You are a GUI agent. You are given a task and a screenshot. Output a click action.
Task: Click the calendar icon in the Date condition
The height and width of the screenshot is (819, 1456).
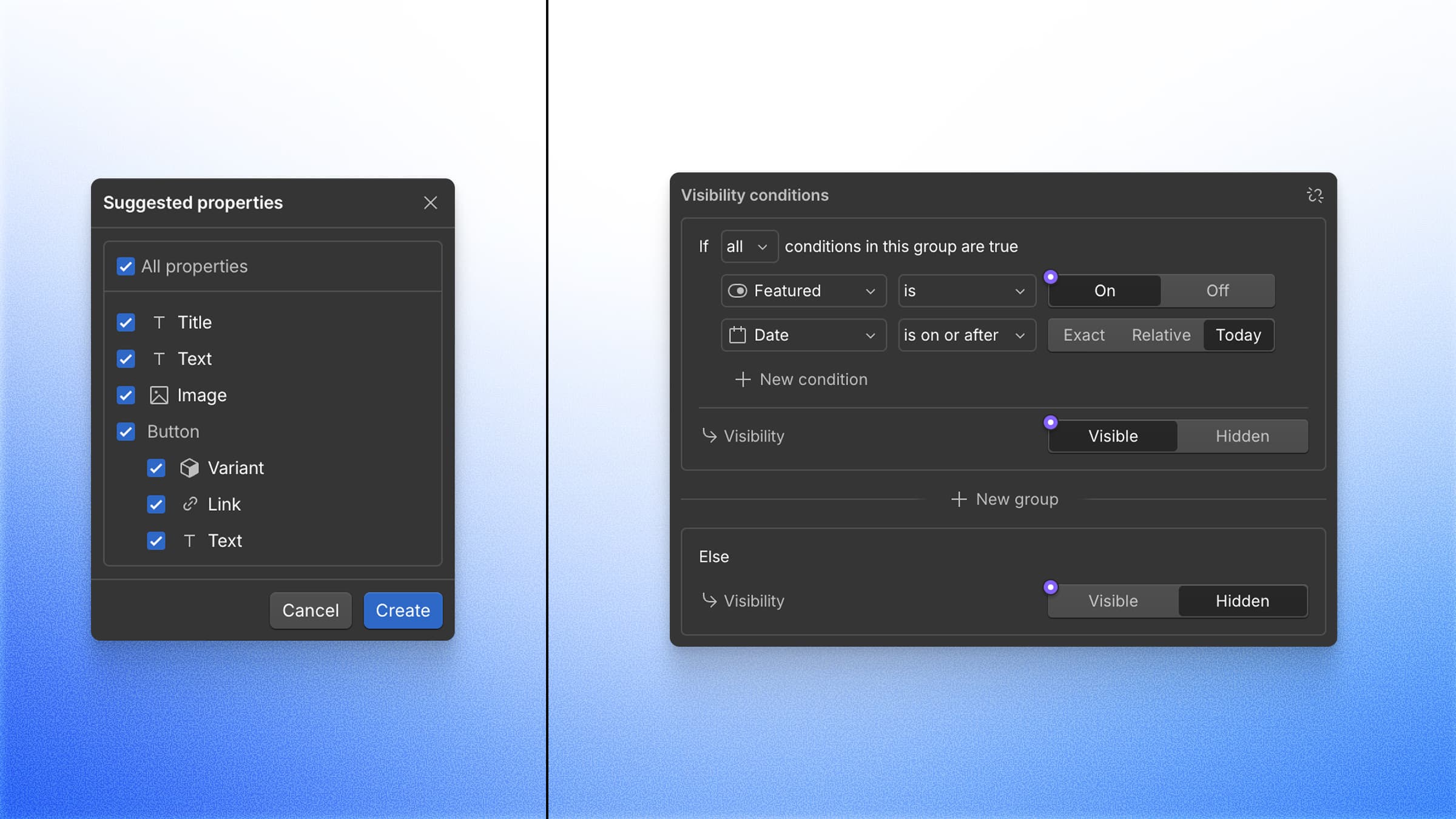pos(738,335)
